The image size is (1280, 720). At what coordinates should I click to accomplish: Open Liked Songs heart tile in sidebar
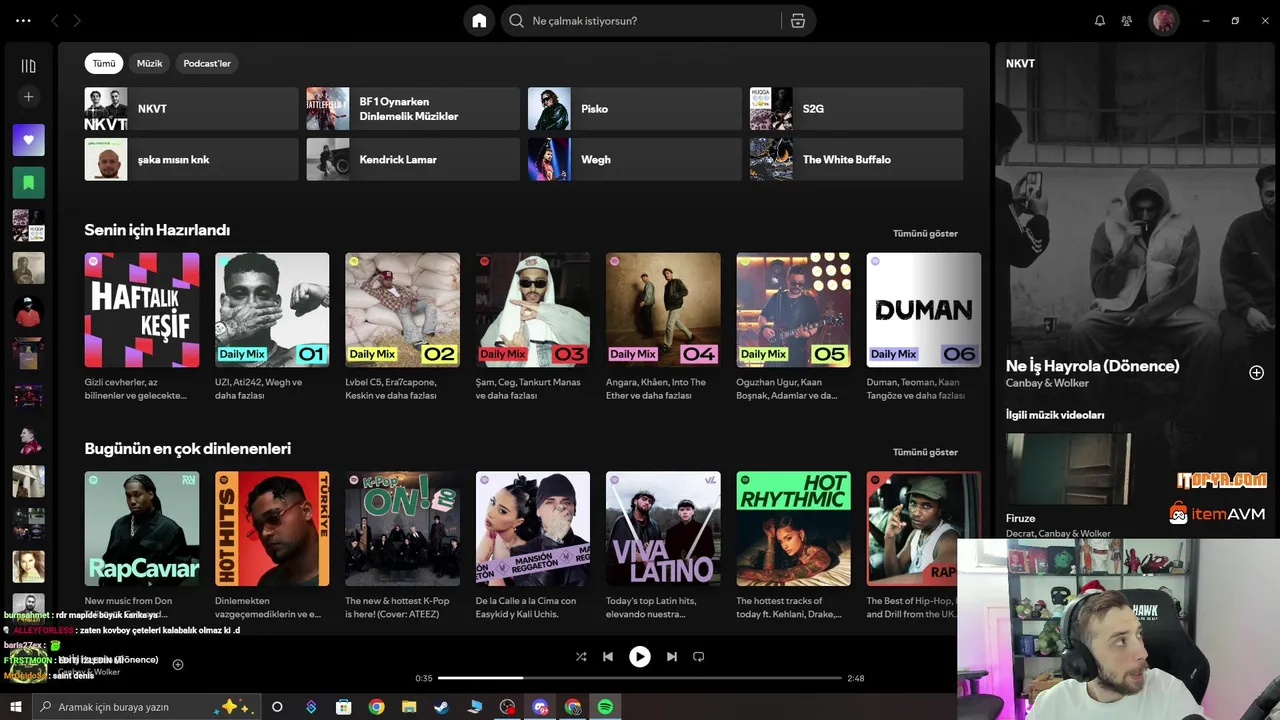pos(28,140)
